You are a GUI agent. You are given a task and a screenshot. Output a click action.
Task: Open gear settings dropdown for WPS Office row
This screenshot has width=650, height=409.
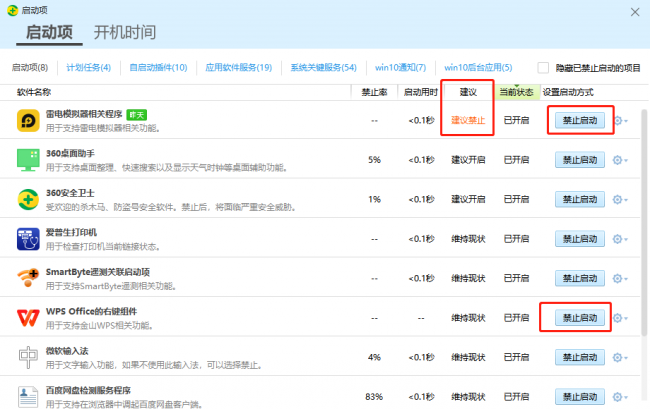click(x=621, y=318)
